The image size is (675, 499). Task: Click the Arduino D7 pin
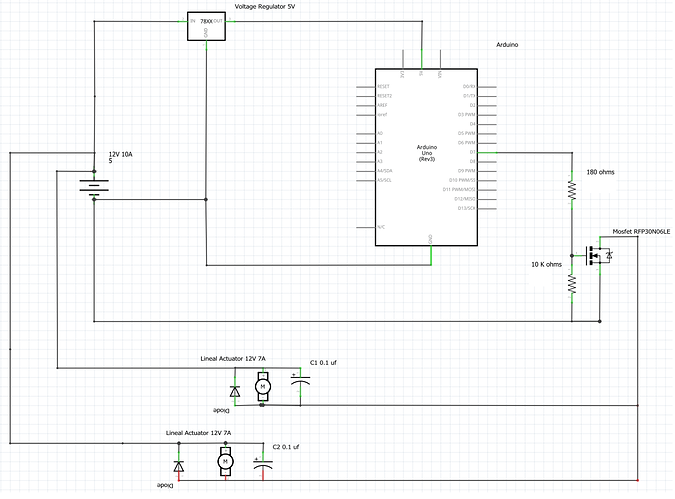[x=487, y=152]
